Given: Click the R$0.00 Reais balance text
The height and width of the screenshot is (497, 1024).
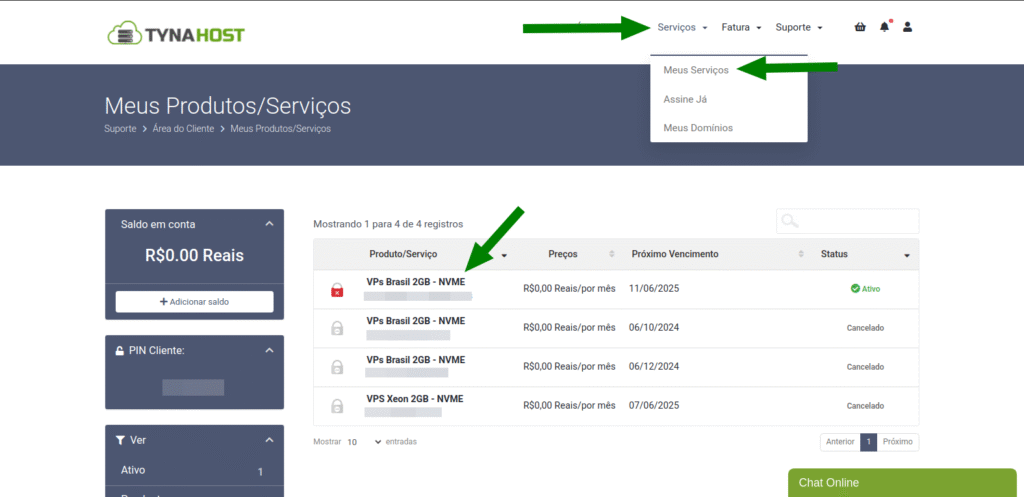Looking at the screenshot, I should [x=194, y=255].
